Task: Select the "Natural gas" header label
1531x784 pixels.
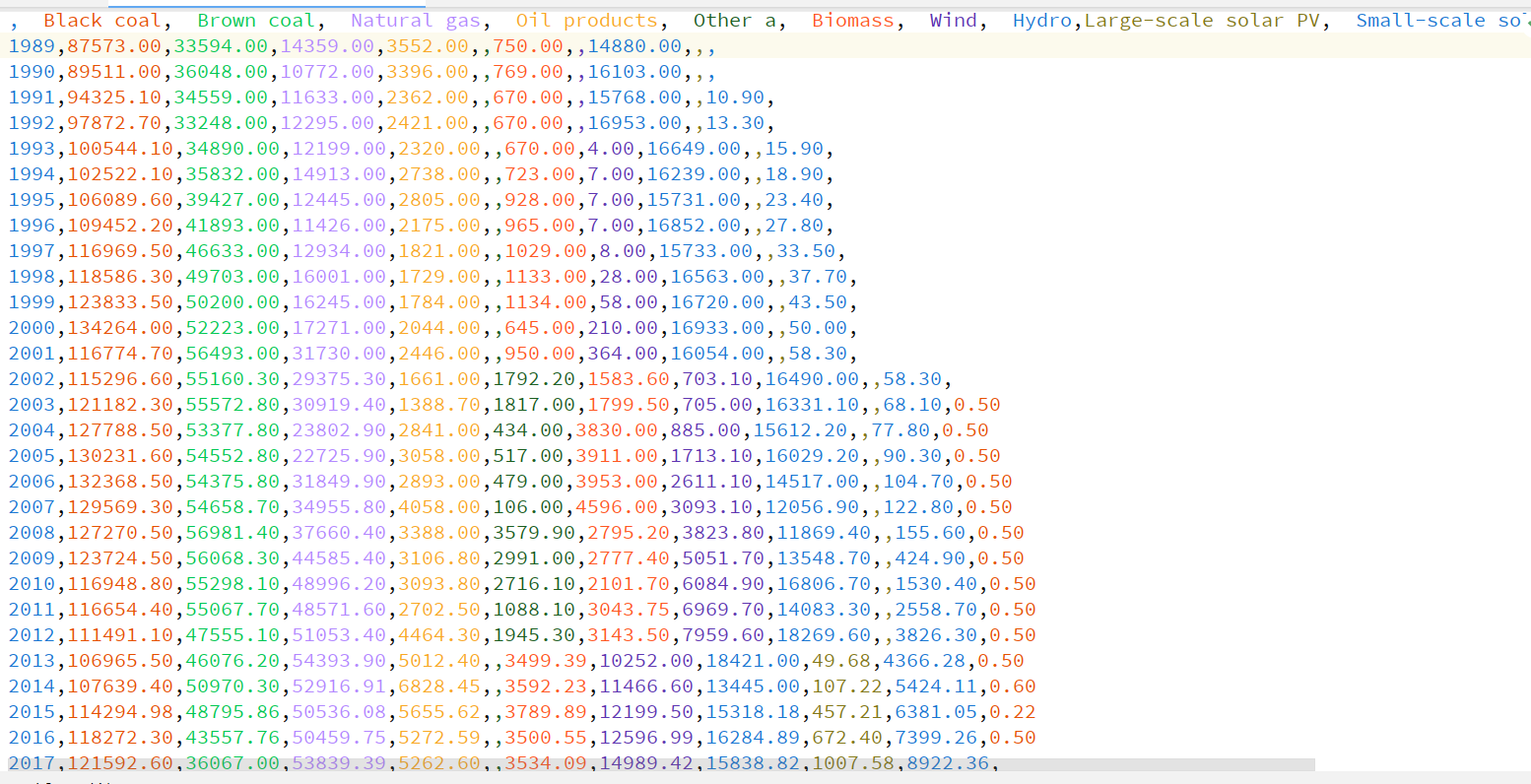Action: click(x=415, y=21)
